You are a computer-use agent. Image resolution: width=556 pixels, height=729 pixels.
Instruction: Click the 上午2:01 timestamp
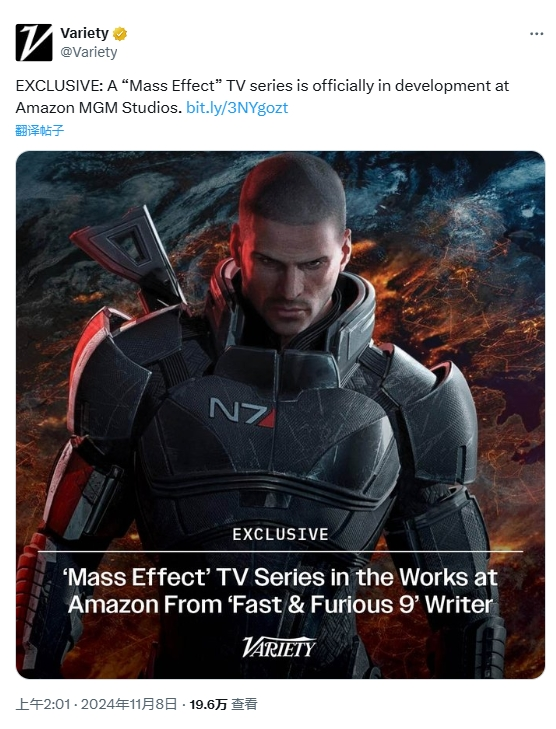43,704
